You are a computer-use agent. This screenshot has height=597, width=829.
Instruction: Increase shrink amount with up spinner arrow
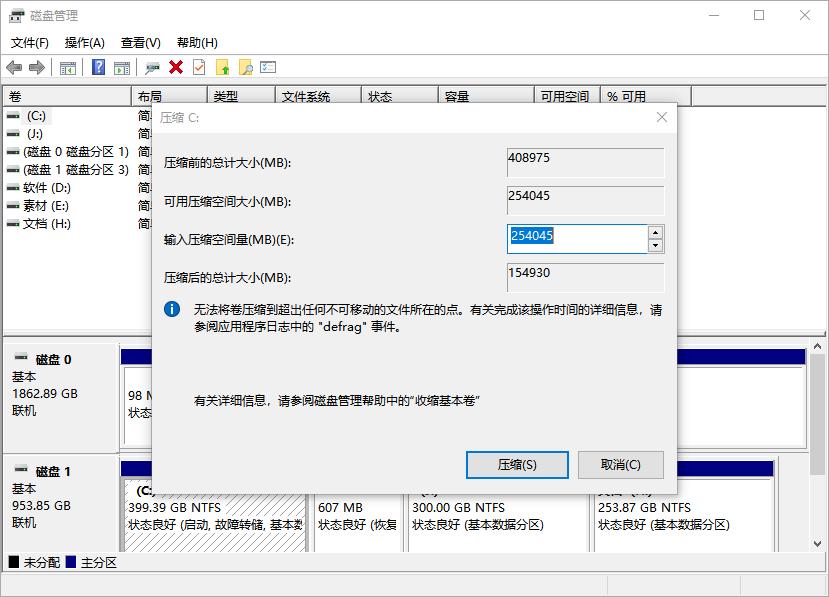click(x=655, y=233)
